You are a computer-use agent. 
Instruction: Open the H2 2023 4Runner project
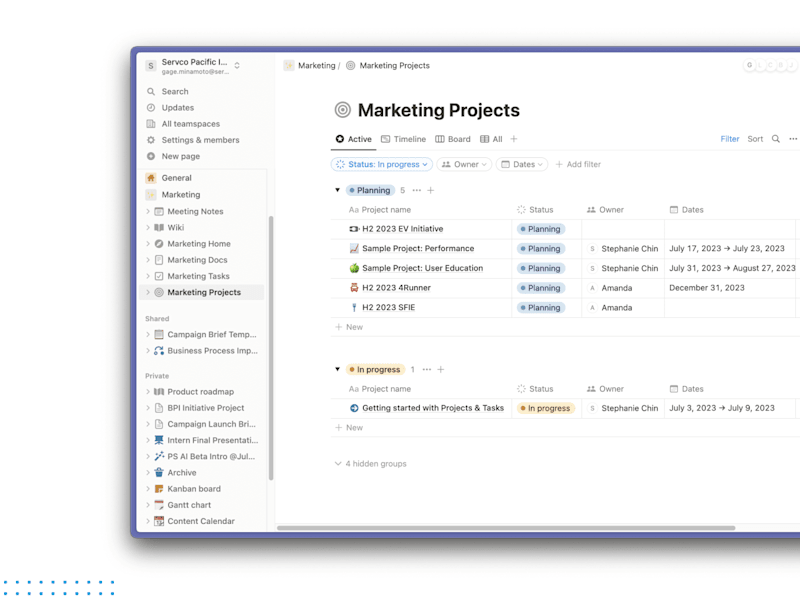tap(396, 288)
